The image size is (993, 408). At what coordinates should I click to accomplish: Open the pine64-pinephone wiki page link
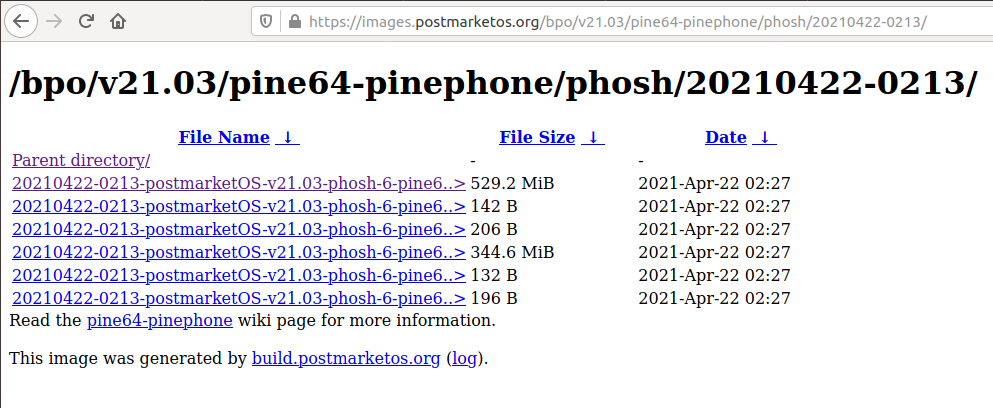(x=160, y=321)
